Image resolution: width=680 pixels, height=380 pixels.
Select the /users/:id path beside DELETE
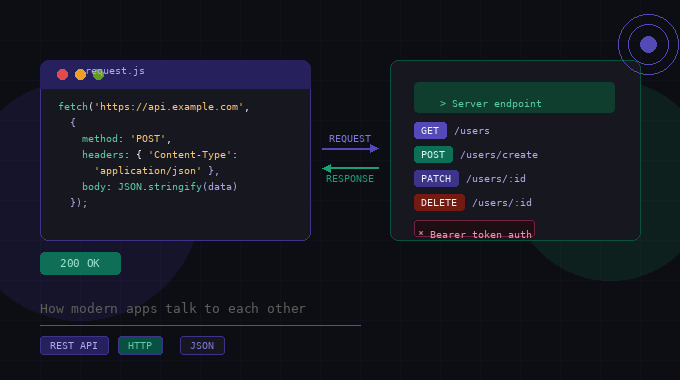tap(502, 203)
